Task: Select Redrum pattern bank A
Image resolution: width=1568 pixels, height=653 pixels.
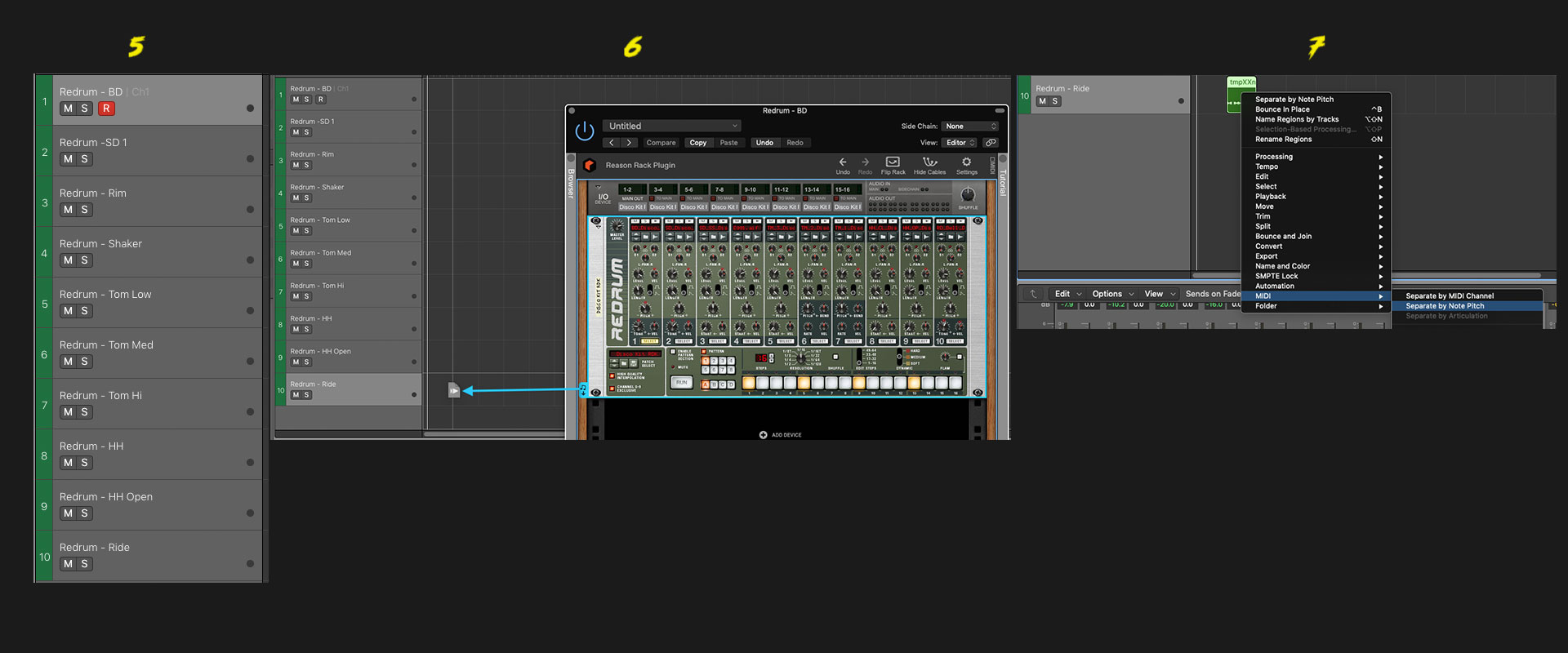Action: pos(706,384)
